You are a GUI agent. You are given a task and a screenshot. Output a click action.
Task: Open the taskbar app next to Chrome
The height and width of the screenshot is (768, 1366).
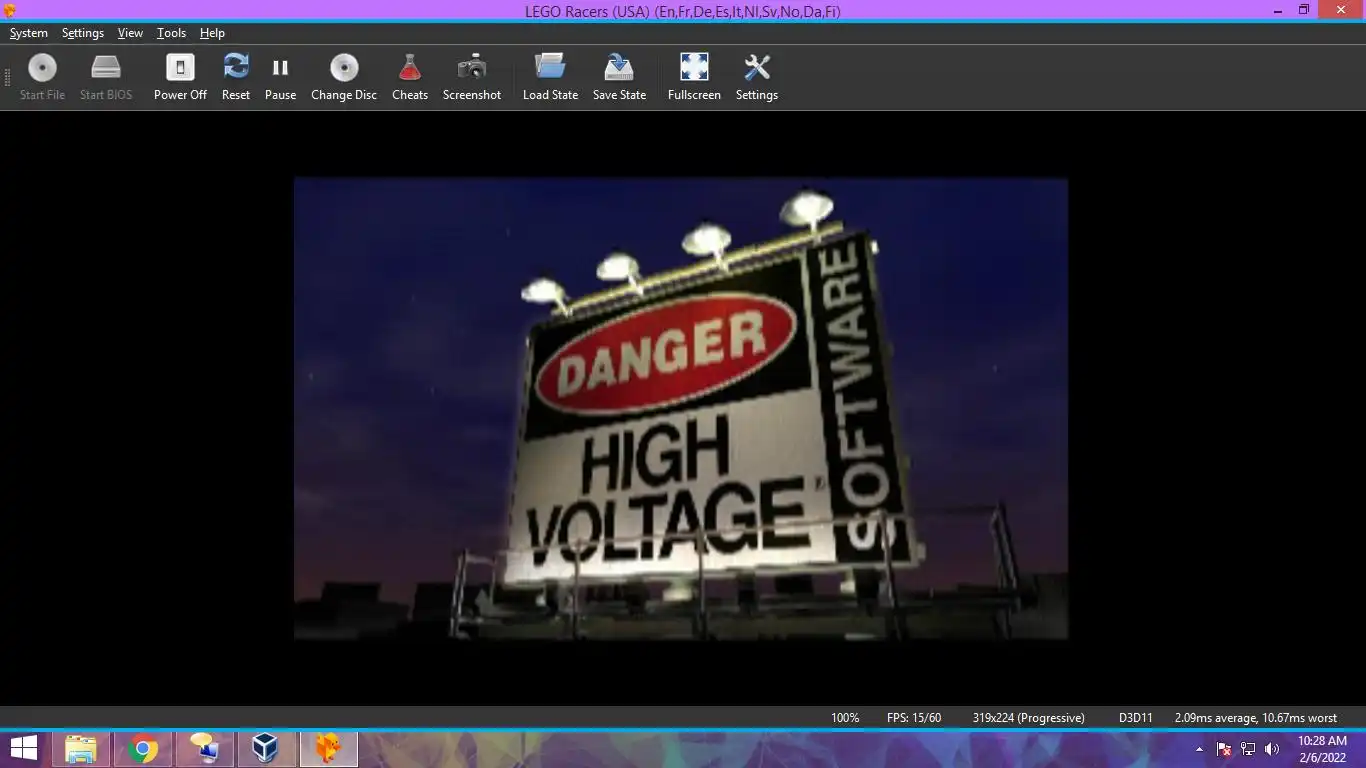pos(204,748)
